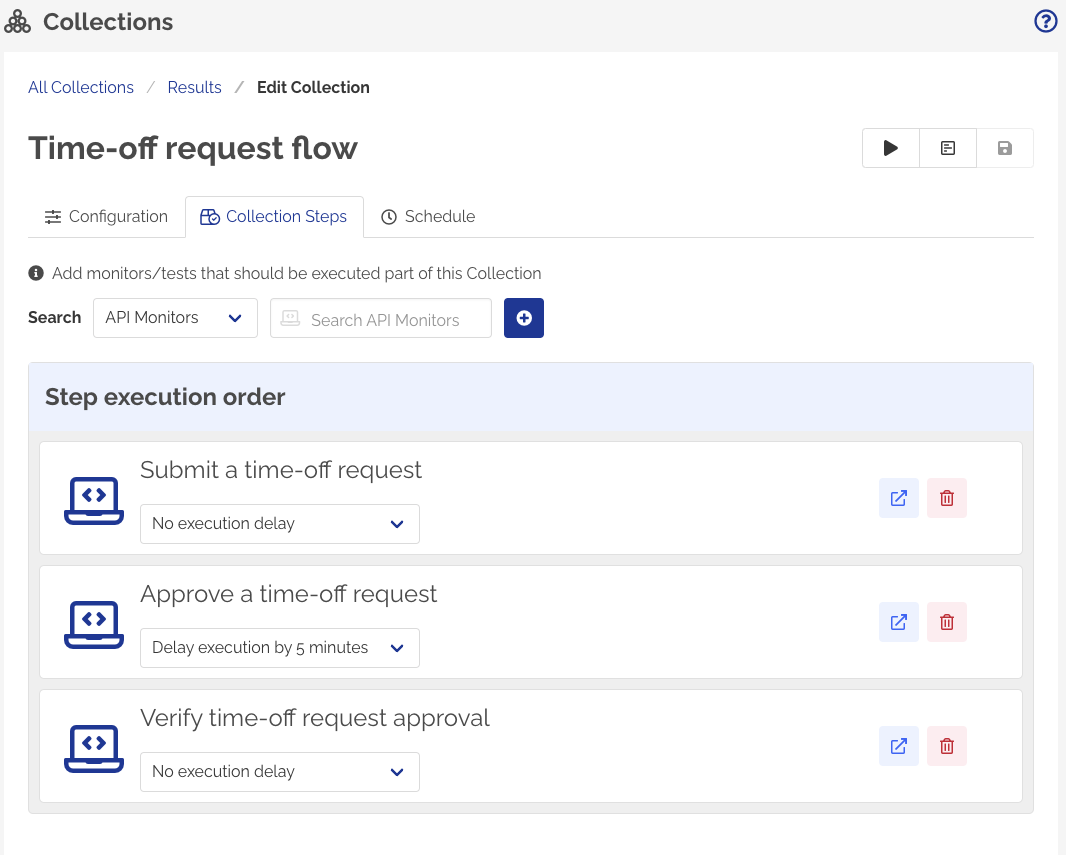This screenshot has width=1066, height=855.
Task: Click the monitor icon on the first step
Action: (93, 498)
